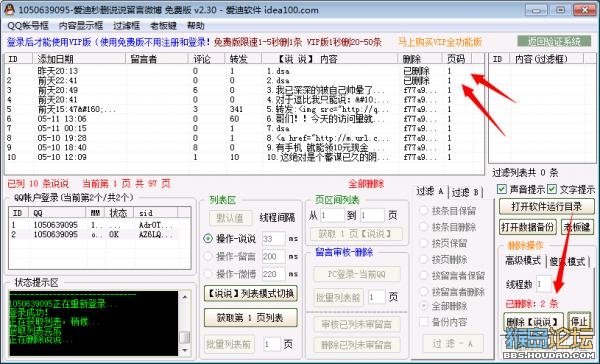
Task: Select the 操作-说说 radio button
Action: 208,238
